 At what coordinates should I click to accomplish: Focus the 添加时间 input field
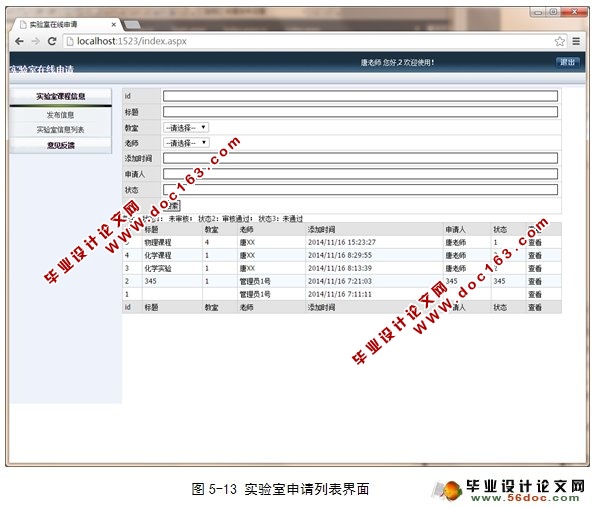coord(360,158)
